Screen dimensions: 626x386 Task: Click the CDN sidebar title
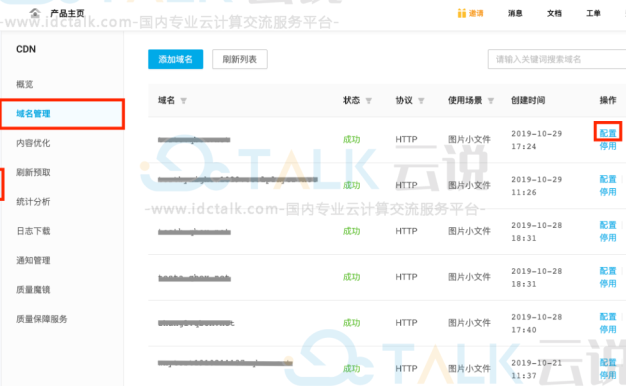26,49
